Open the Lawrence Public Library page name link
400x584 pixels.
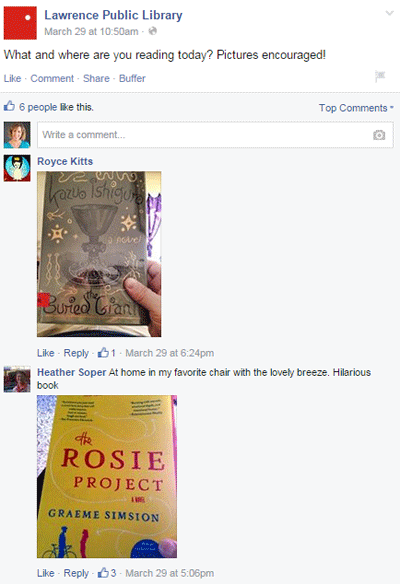pyautogui.click(x=113, y=15)
